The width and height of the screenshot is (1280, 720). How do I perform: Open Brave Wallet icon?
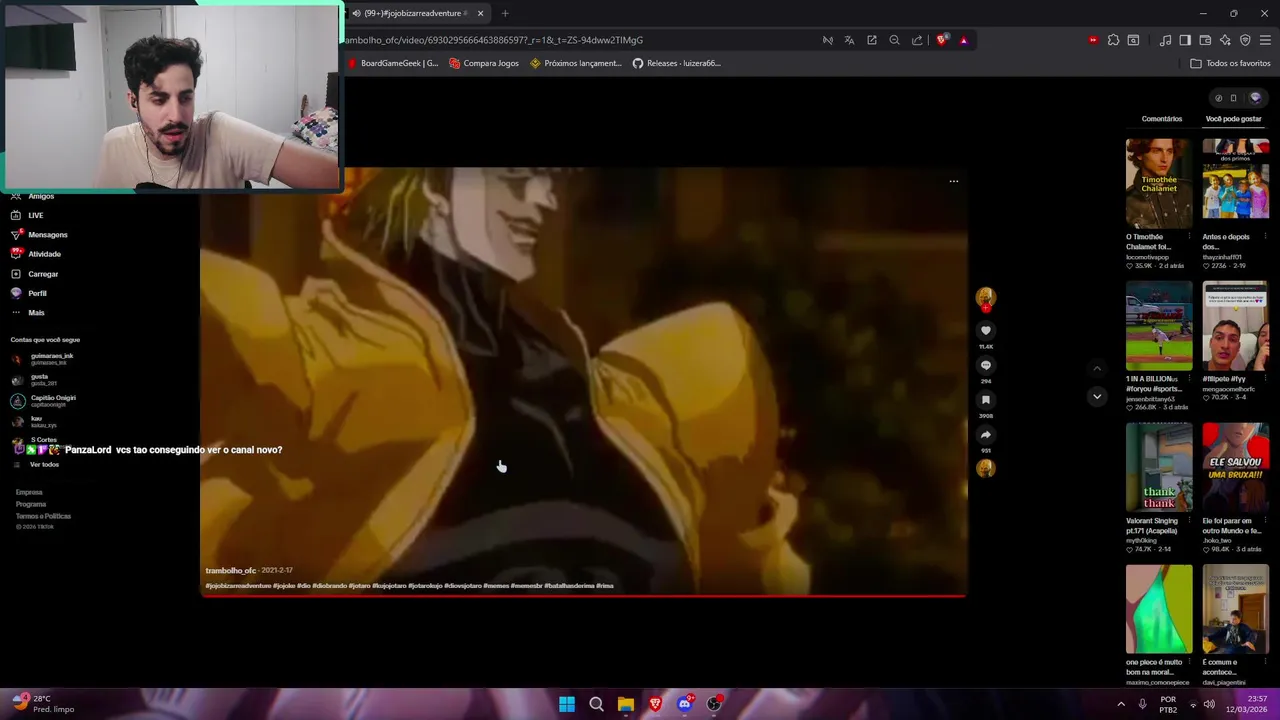(x=1205, y=40)
